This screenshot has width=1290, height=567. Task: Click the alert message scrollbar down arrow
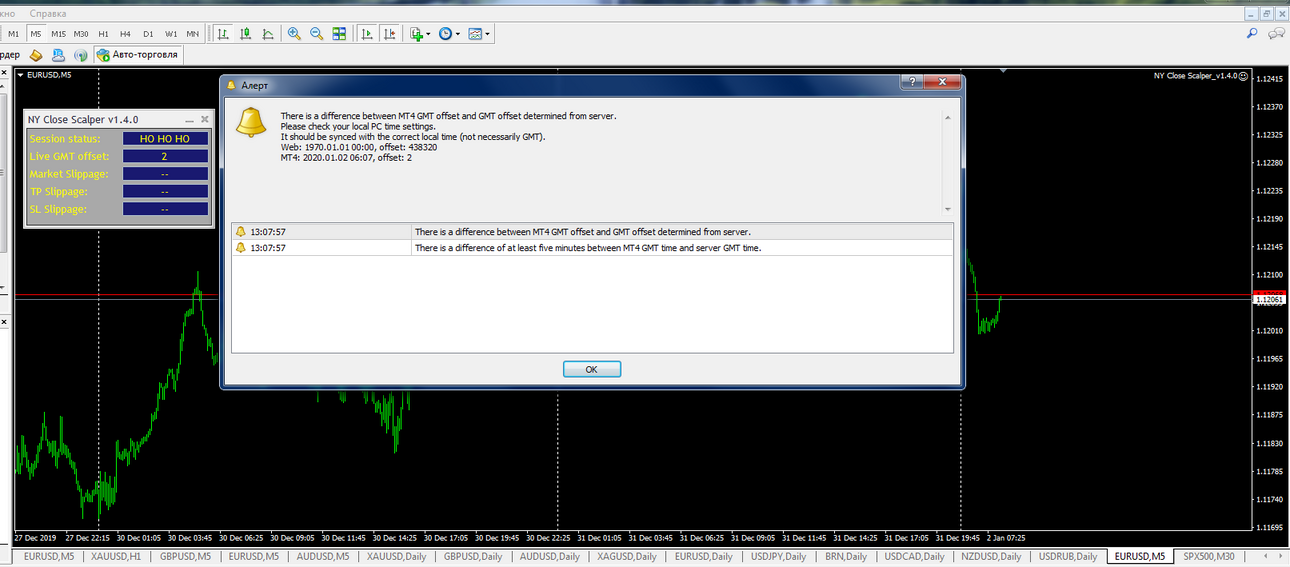pos(947,209)
